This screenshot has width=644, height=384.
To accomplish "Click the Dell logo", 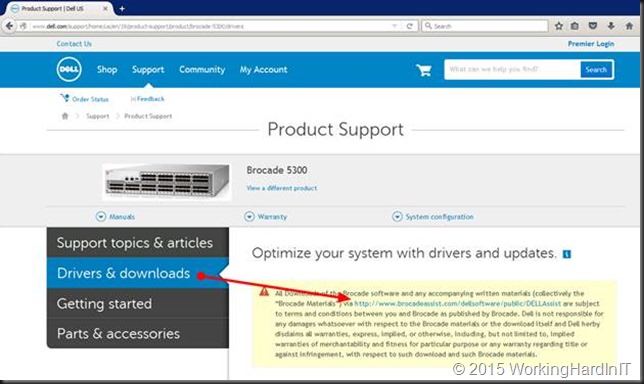I will 69,69.
